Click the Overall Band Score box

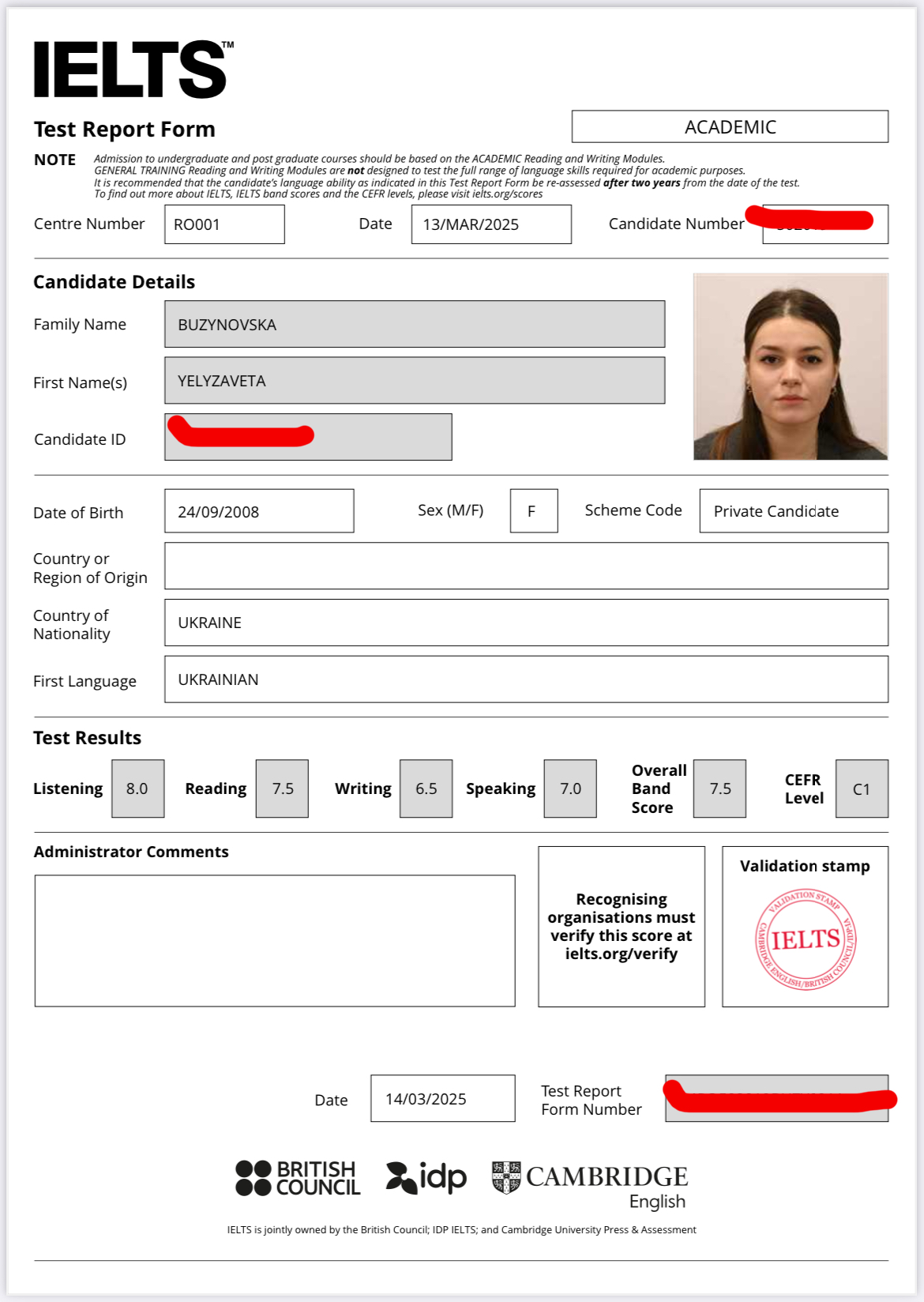[719, 788]
